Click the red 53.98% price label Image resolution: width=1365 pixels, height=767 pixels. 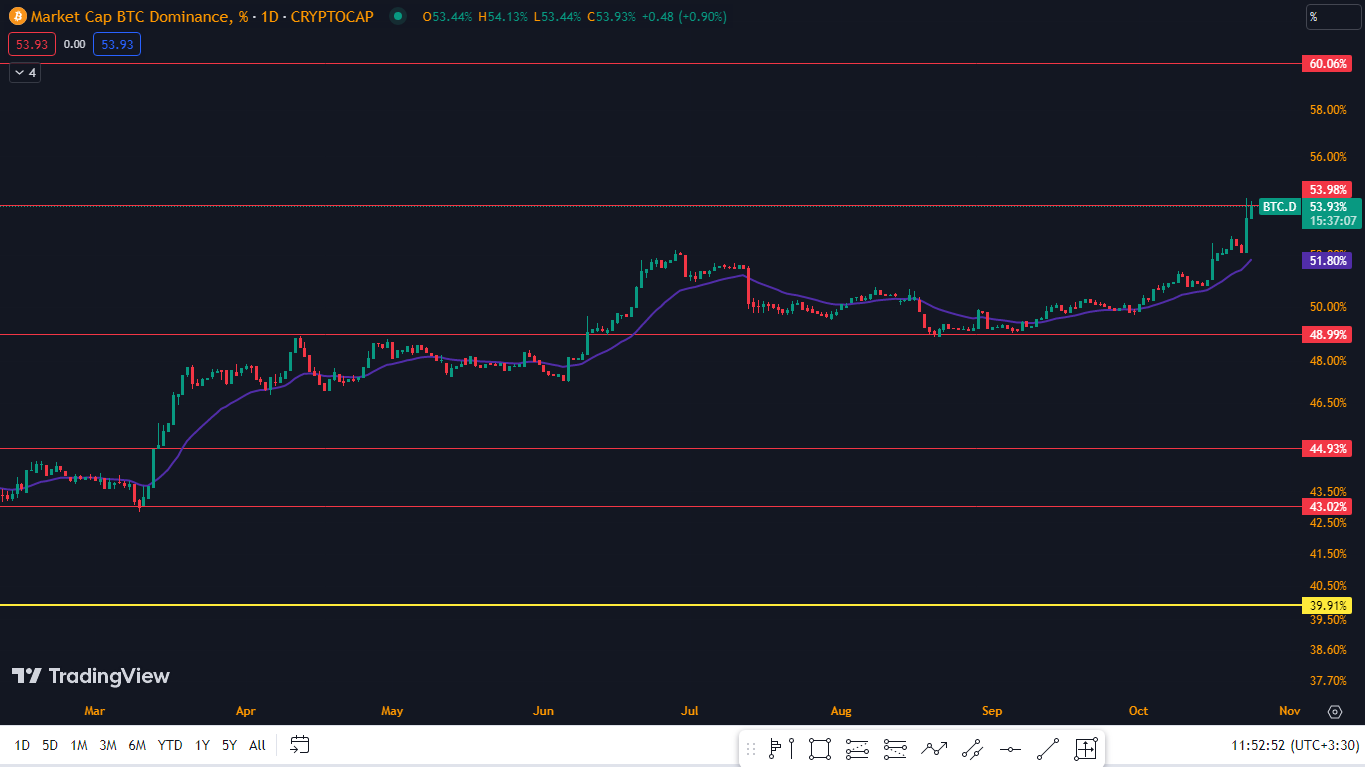1329,189
